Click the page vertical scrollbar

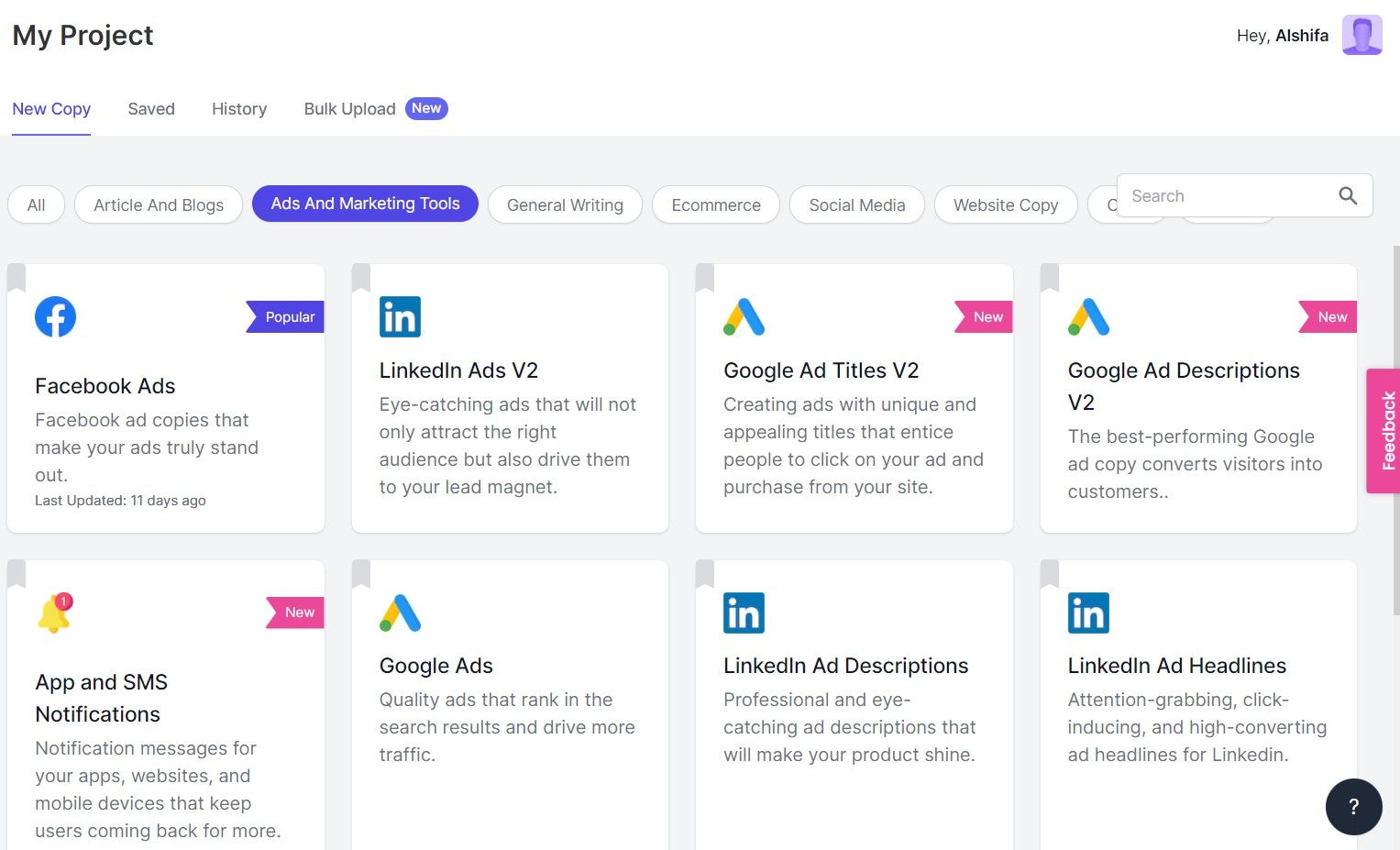pos(1395,431)
